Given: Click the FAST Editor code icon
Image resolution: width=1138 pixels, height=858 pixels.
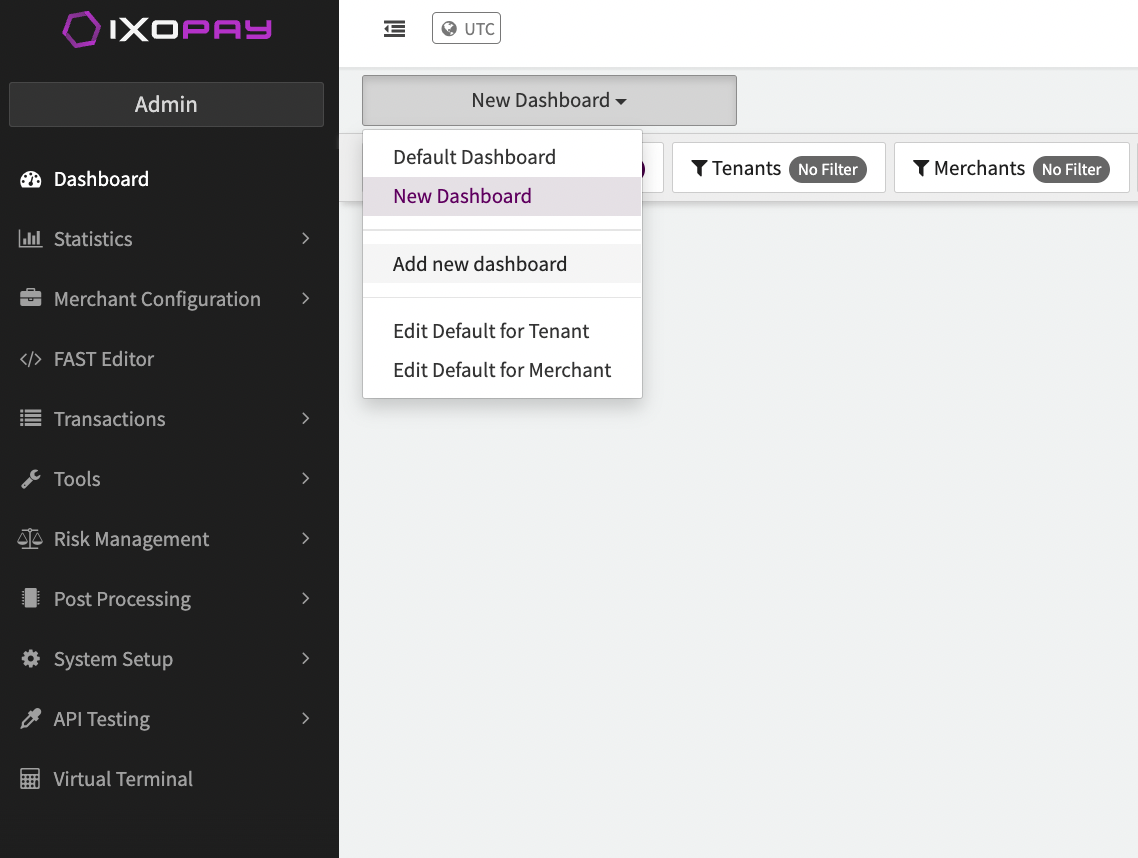Looking at the screenshot, I should [31, 360].
